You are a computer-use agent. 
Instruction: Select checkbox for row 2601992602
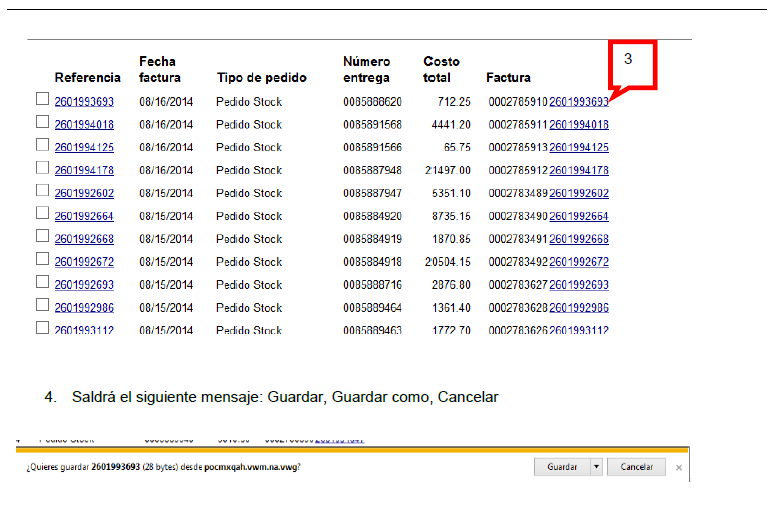[x=42, y=190]
